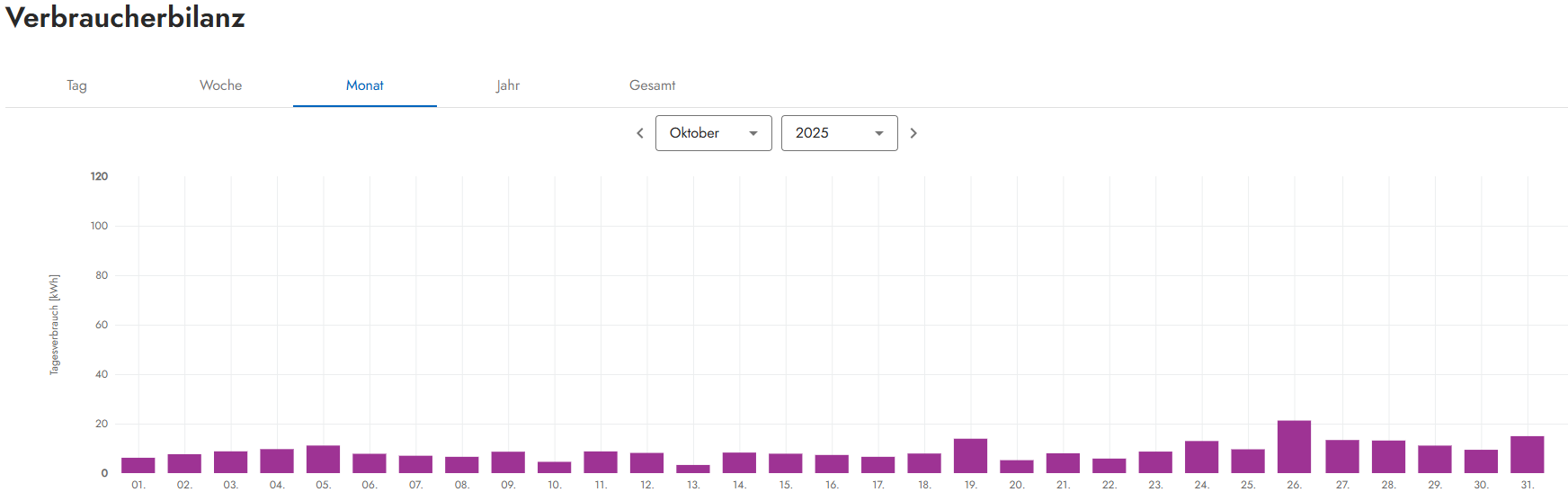Click the bar for day 19

click(970, 456)
